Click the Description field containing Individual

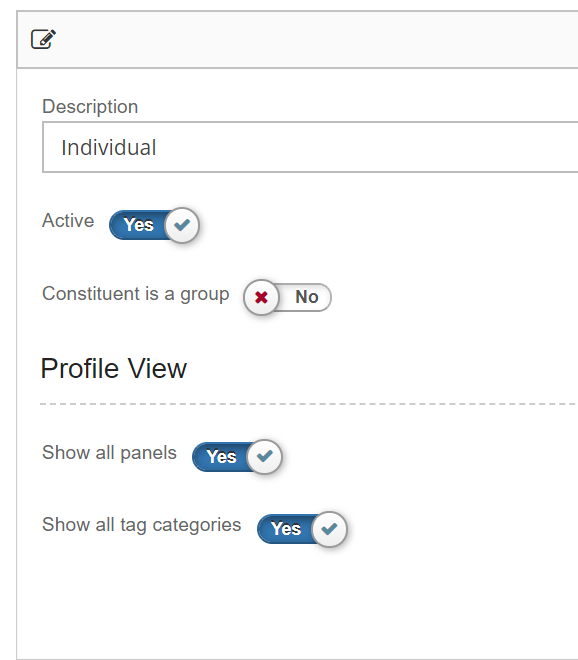point(310,147)
